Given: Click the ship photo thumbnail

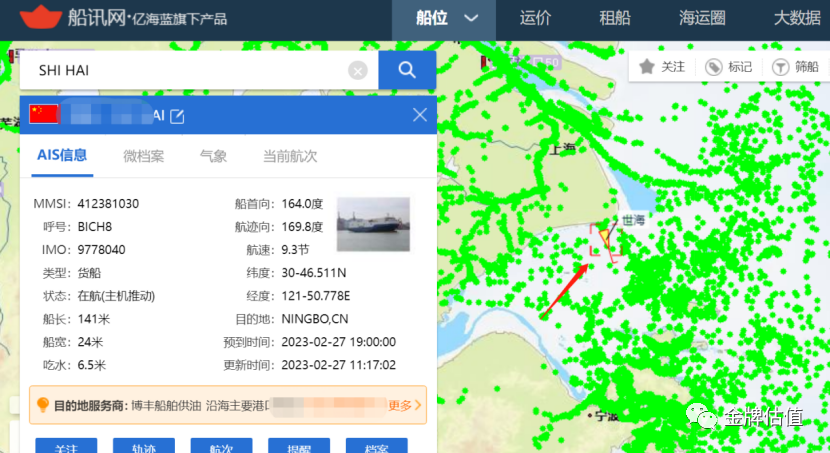Looking at the screenshot, I should point(373,224).
